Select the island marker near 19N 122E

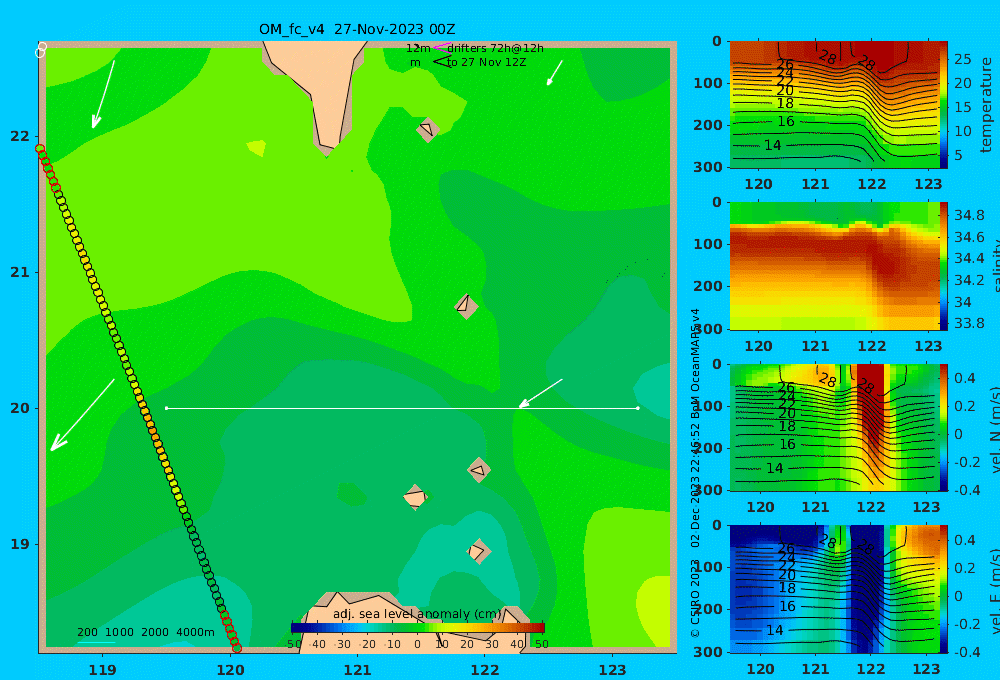(x=478, y=551)
